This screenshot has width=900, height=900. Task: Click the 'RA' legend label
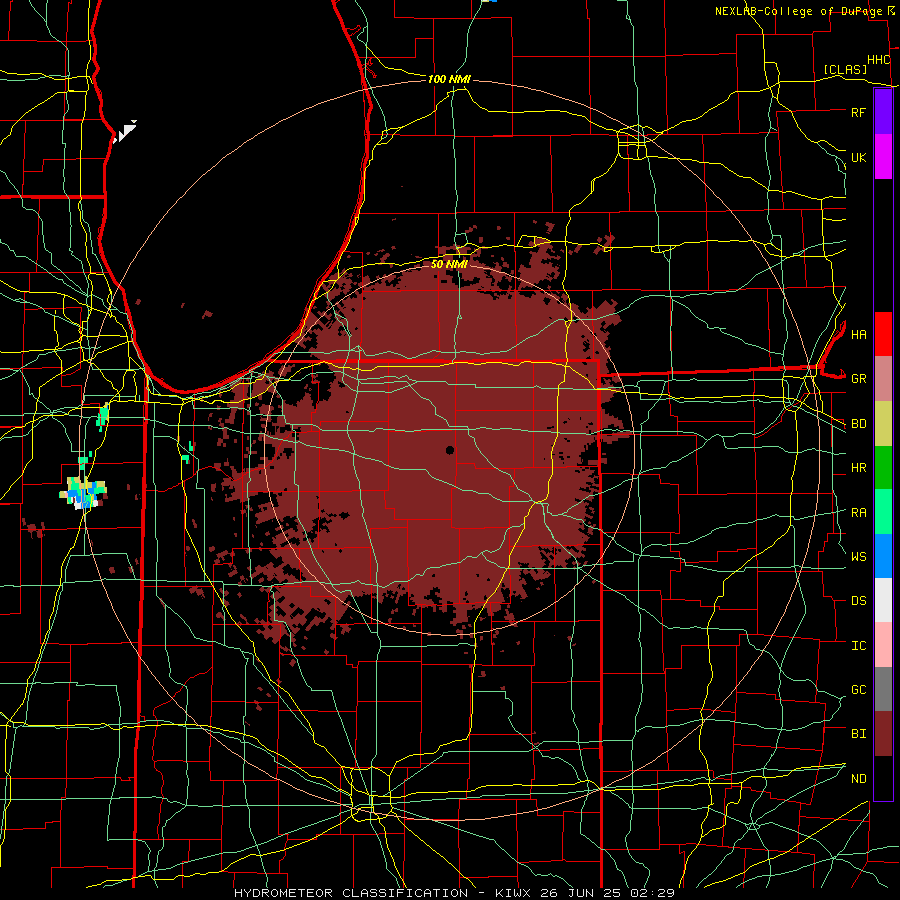click(x=858, y=513)
